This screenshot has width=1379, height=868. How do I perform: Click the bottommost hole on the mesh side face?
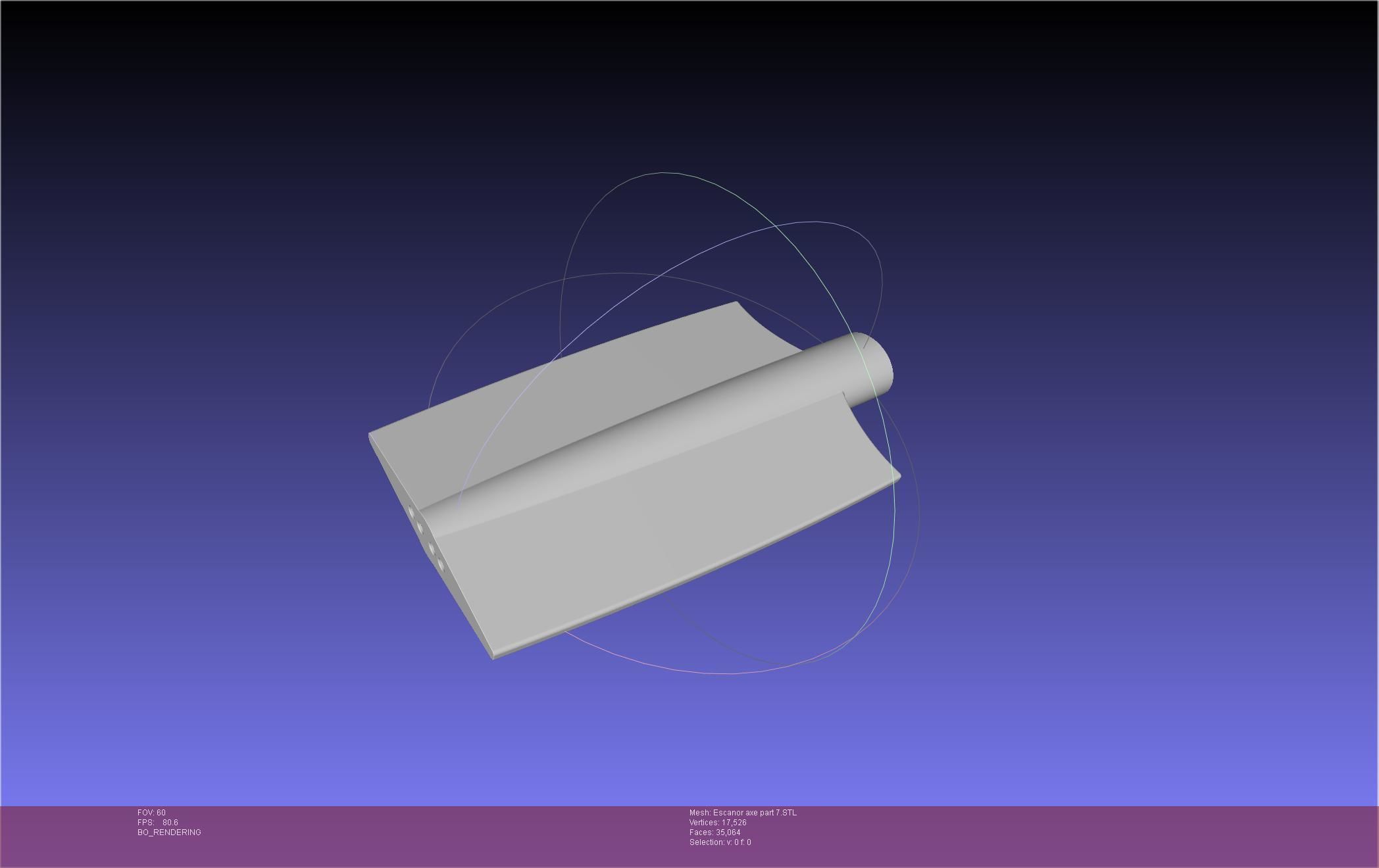click(x=441, y=564)
